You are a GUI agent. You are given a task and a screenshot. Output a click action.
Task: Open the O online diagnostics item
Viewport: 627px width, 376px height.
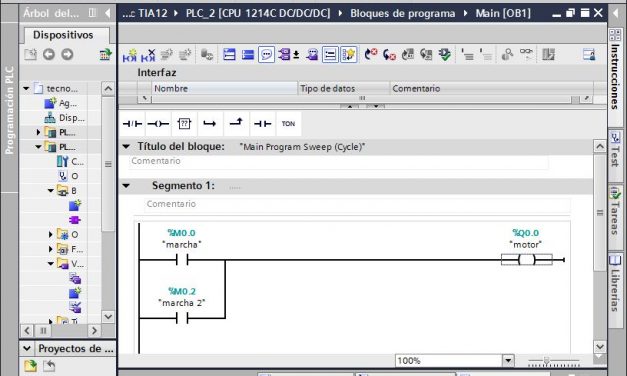(68, 176)
